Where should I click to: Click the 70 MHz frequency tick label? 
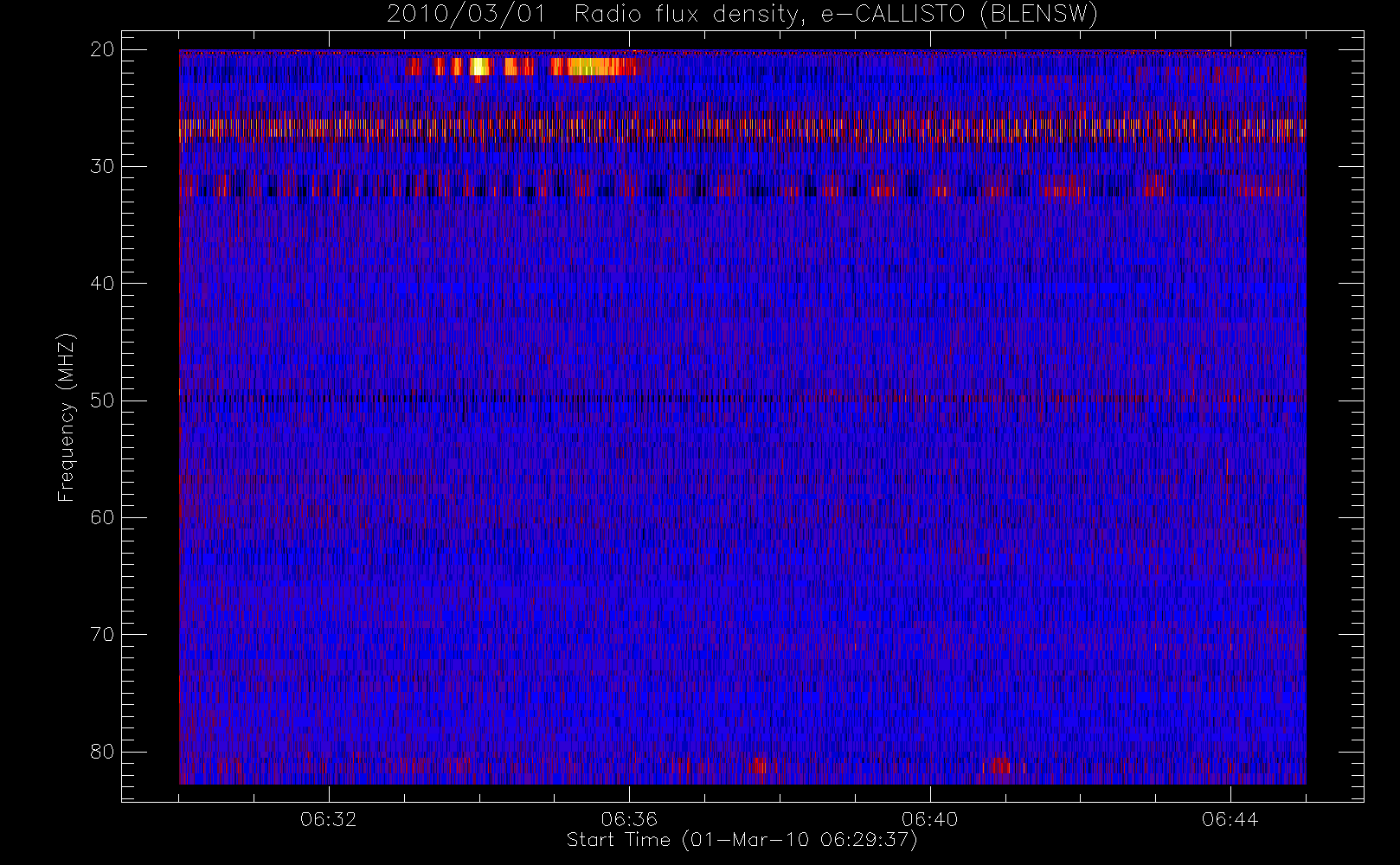[102, 634]
